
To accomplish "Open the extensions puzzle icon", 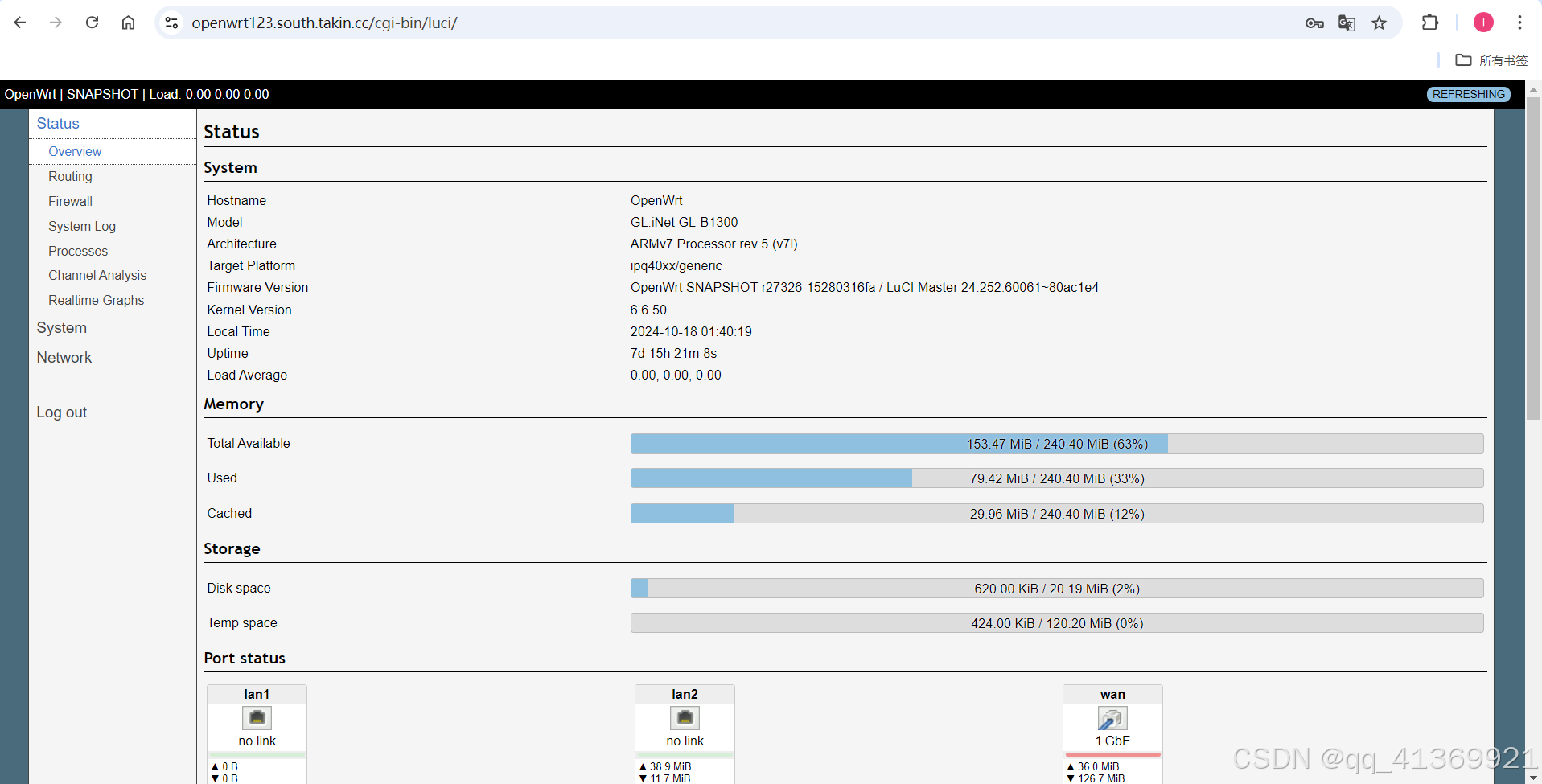I will tap(1430, 23).
